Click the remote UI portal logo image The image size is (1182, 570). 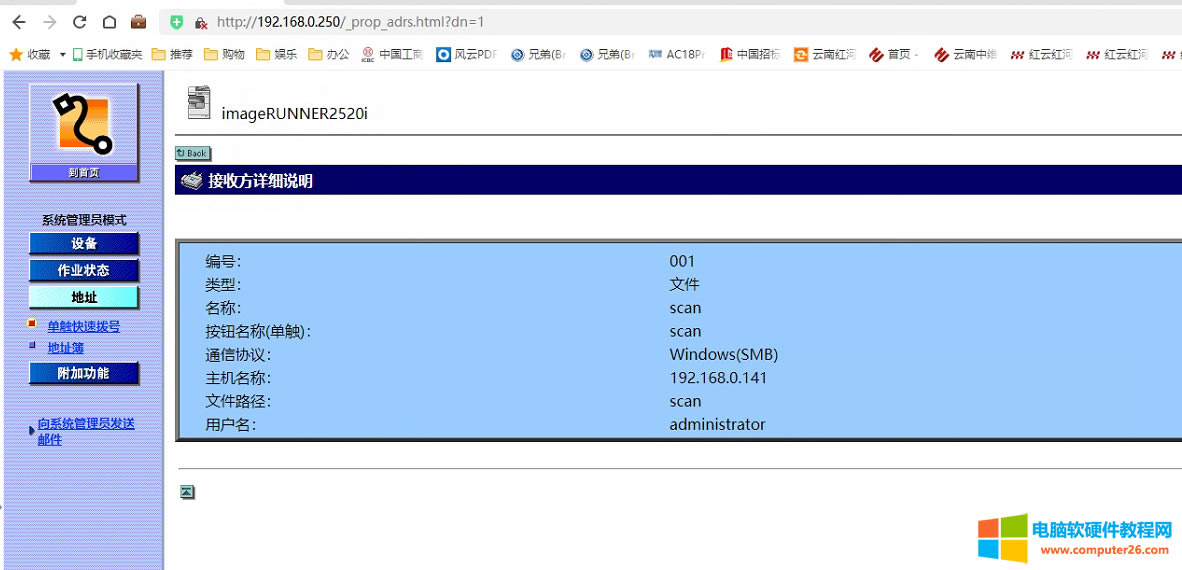pyautogui.click(x=84, y=124)
